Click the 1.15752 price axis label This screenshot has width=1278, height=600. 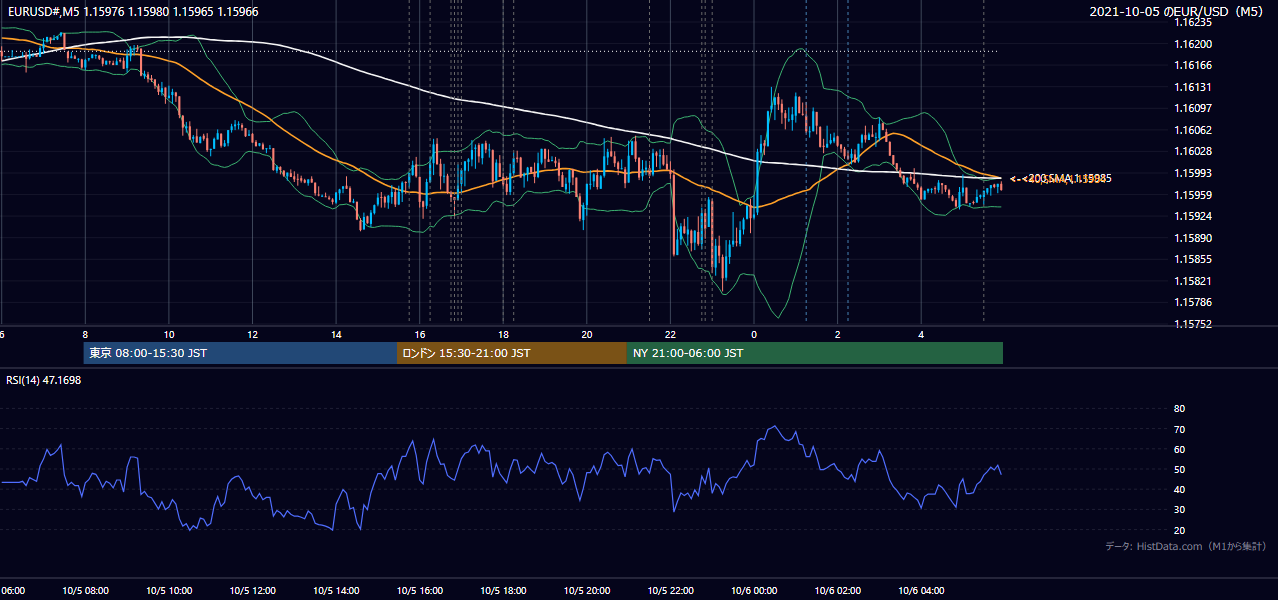[1192, 324]
